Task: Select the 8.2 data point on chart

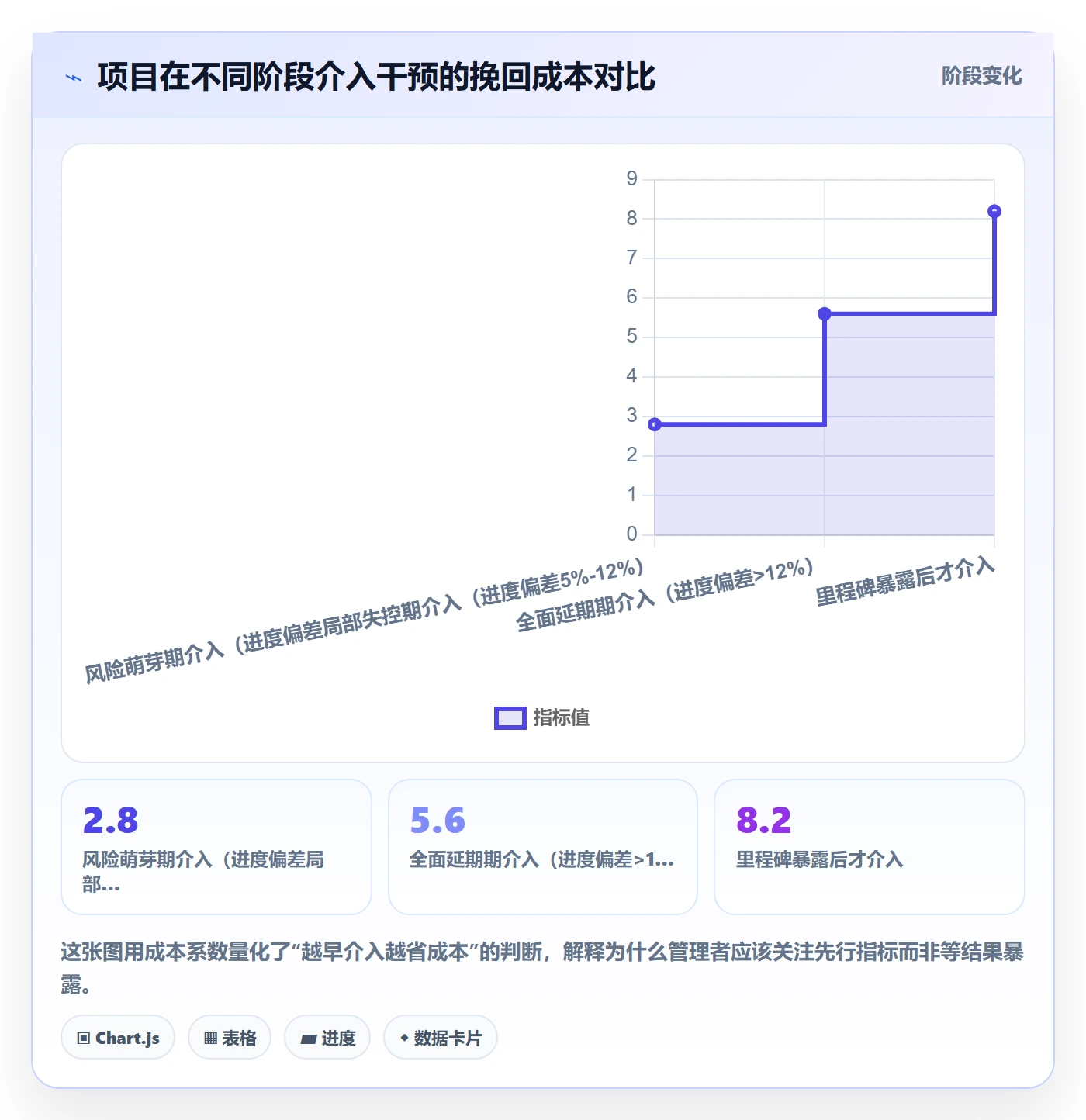Action: point(994,211)
